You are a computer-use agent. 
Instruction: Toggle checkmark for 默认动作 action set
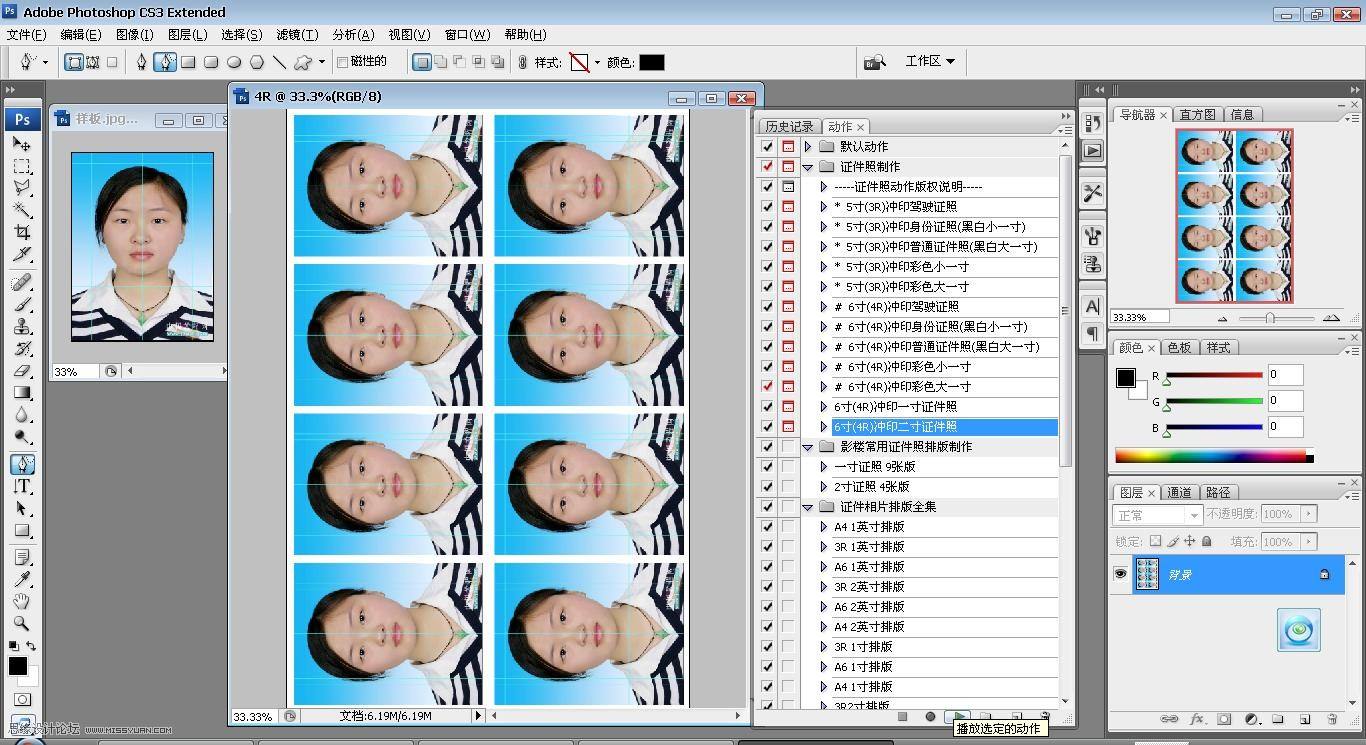coord(767,146)
